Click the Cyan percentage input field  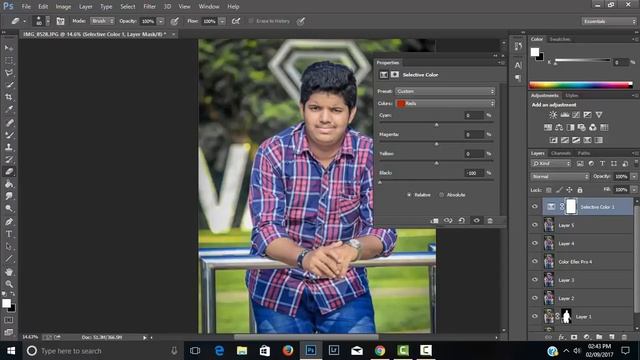click(x=473, y=116)
